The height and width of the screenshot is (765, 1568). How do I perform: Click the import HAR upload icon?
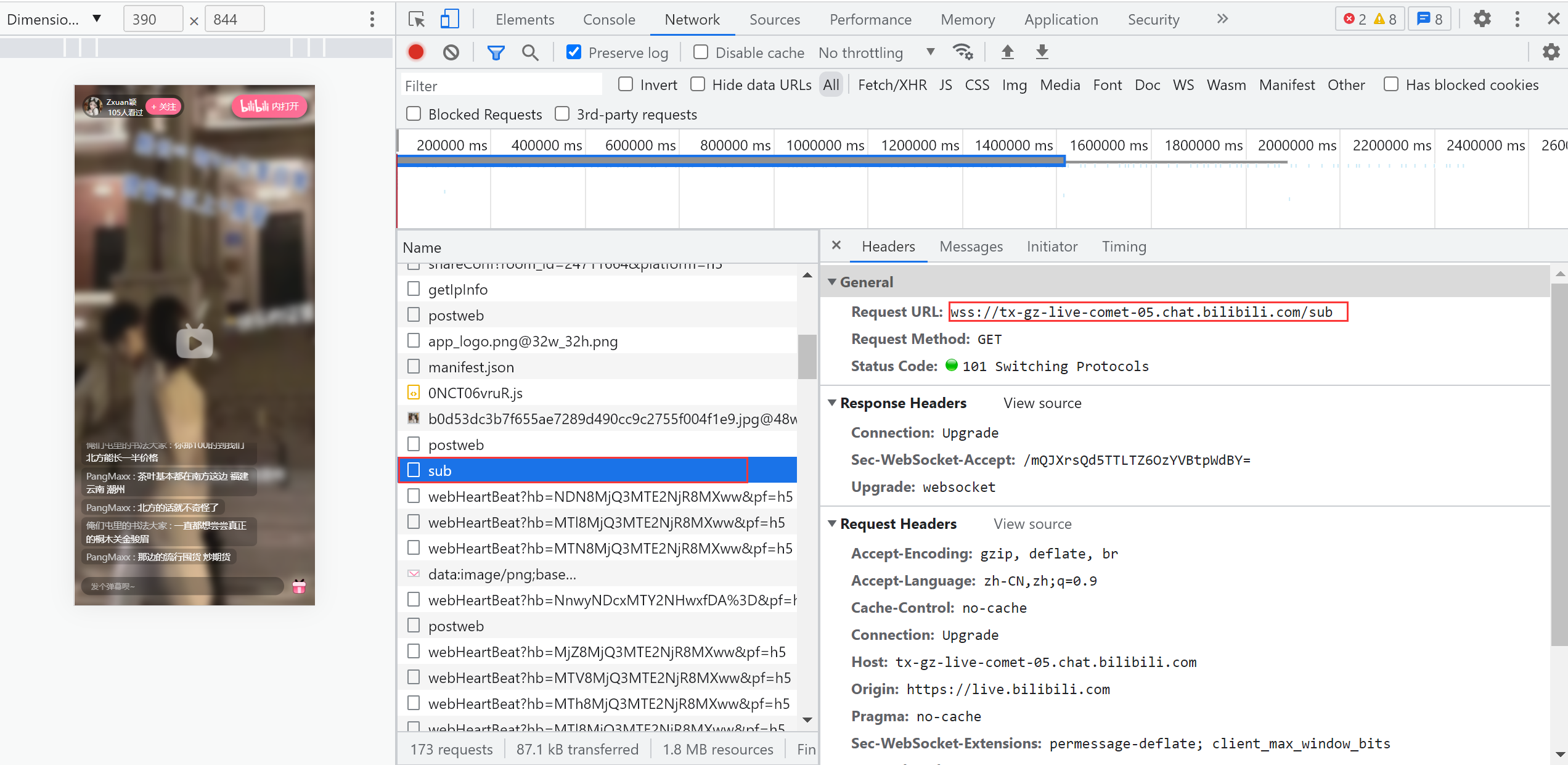coord(1008,52)
